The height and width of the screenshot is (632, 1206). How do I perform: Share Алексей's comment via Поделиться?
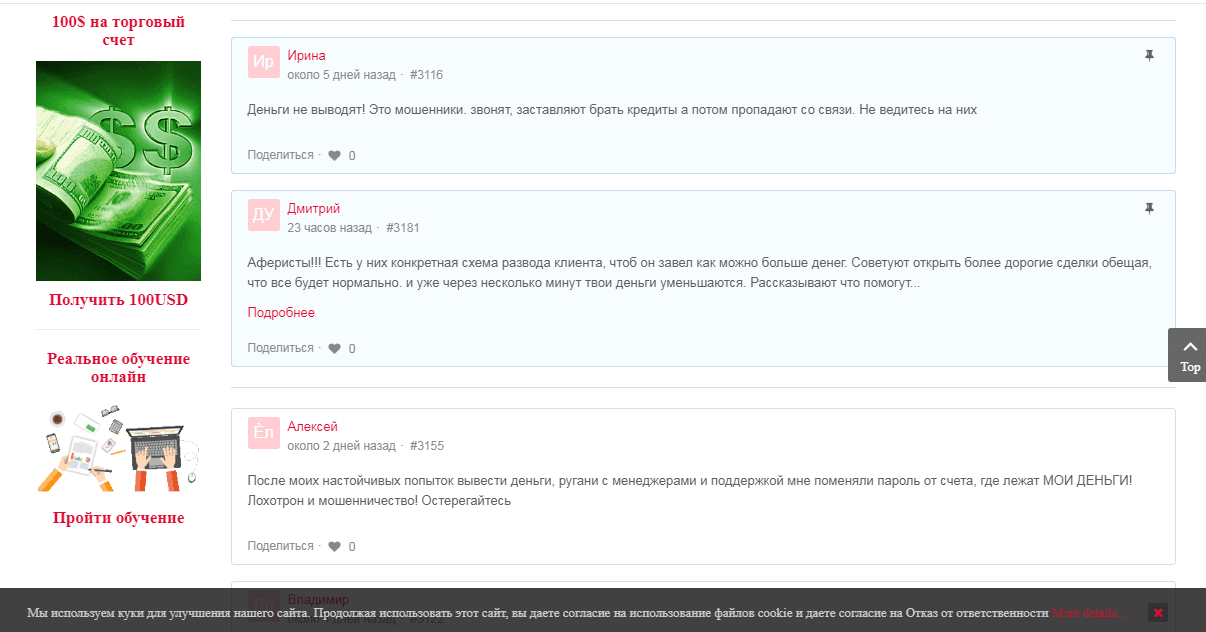coord(280,546)
